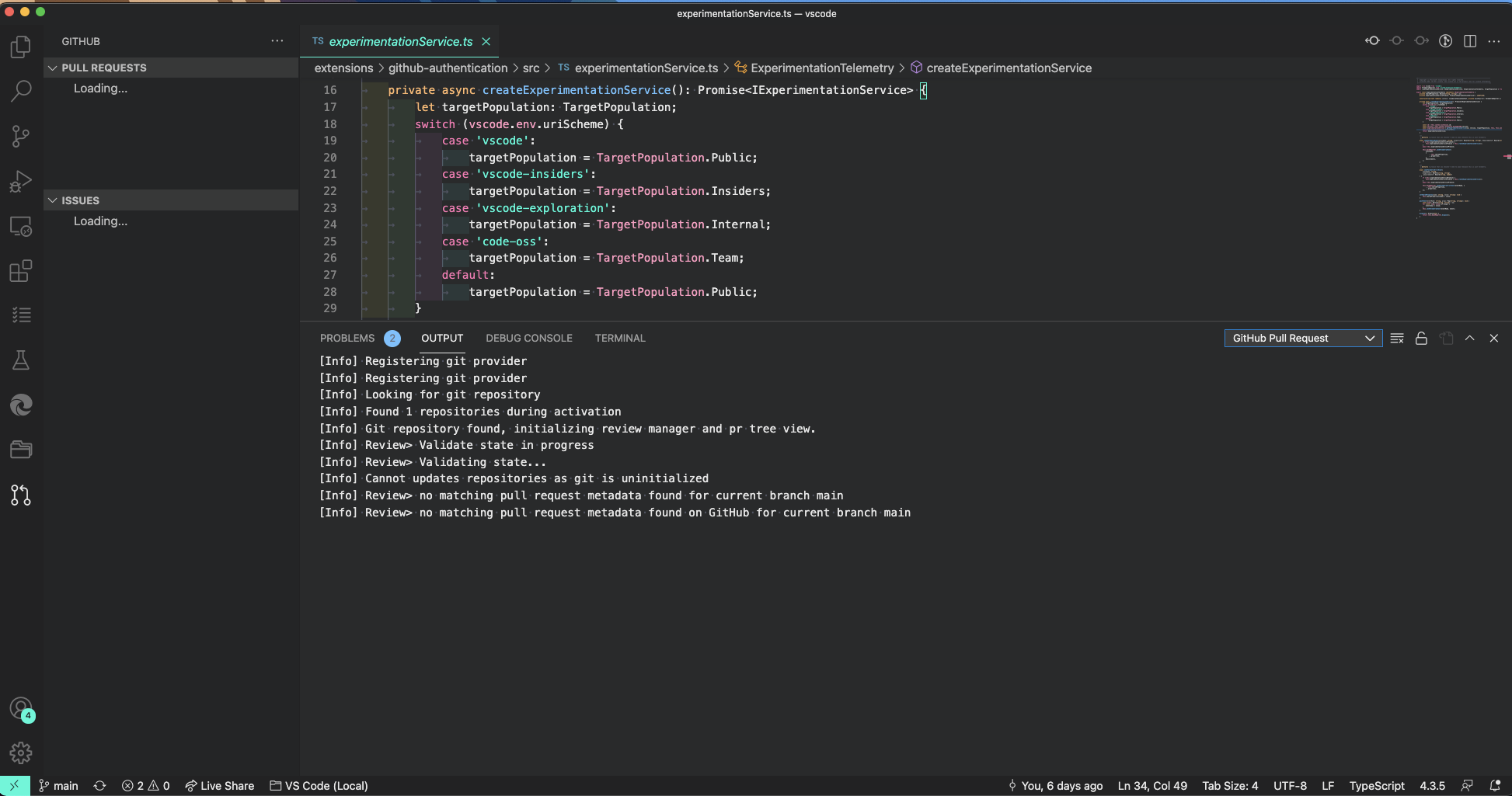Image resolution: width=1512 pixels, height=796 pixels.
Task: Click the Manage gear icon
Action: 20,753
